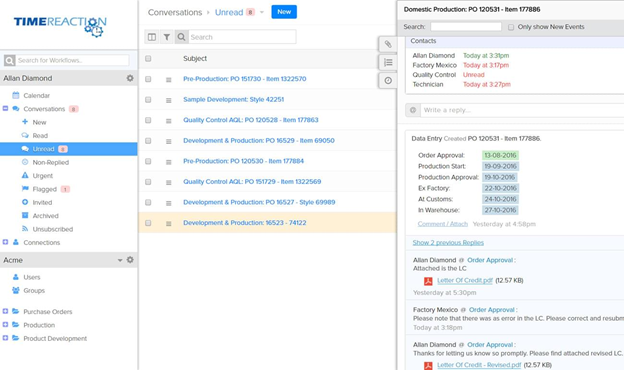This screenshot has height=370, width=624.
Task: Select the Archived sidebar label
Action: point(45,216)
